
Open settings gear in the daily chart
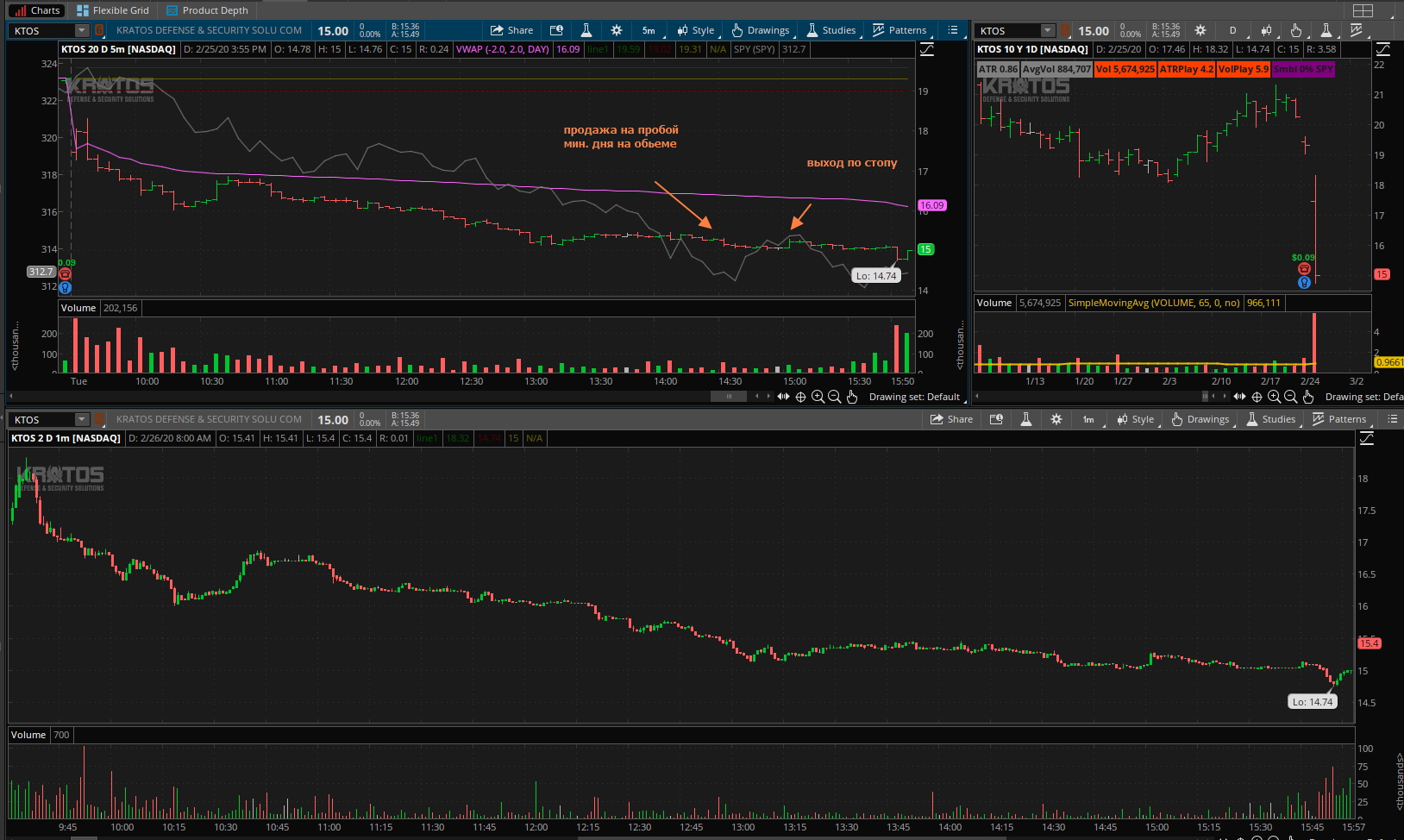coord(1200,30)
